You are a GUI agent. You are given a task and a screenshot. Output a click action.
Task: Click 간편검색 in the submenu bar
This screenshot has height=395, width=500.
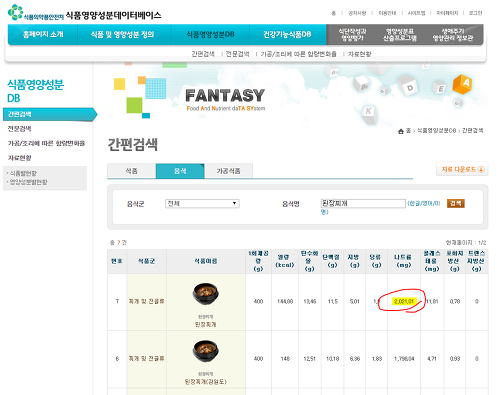pos(203,54)
